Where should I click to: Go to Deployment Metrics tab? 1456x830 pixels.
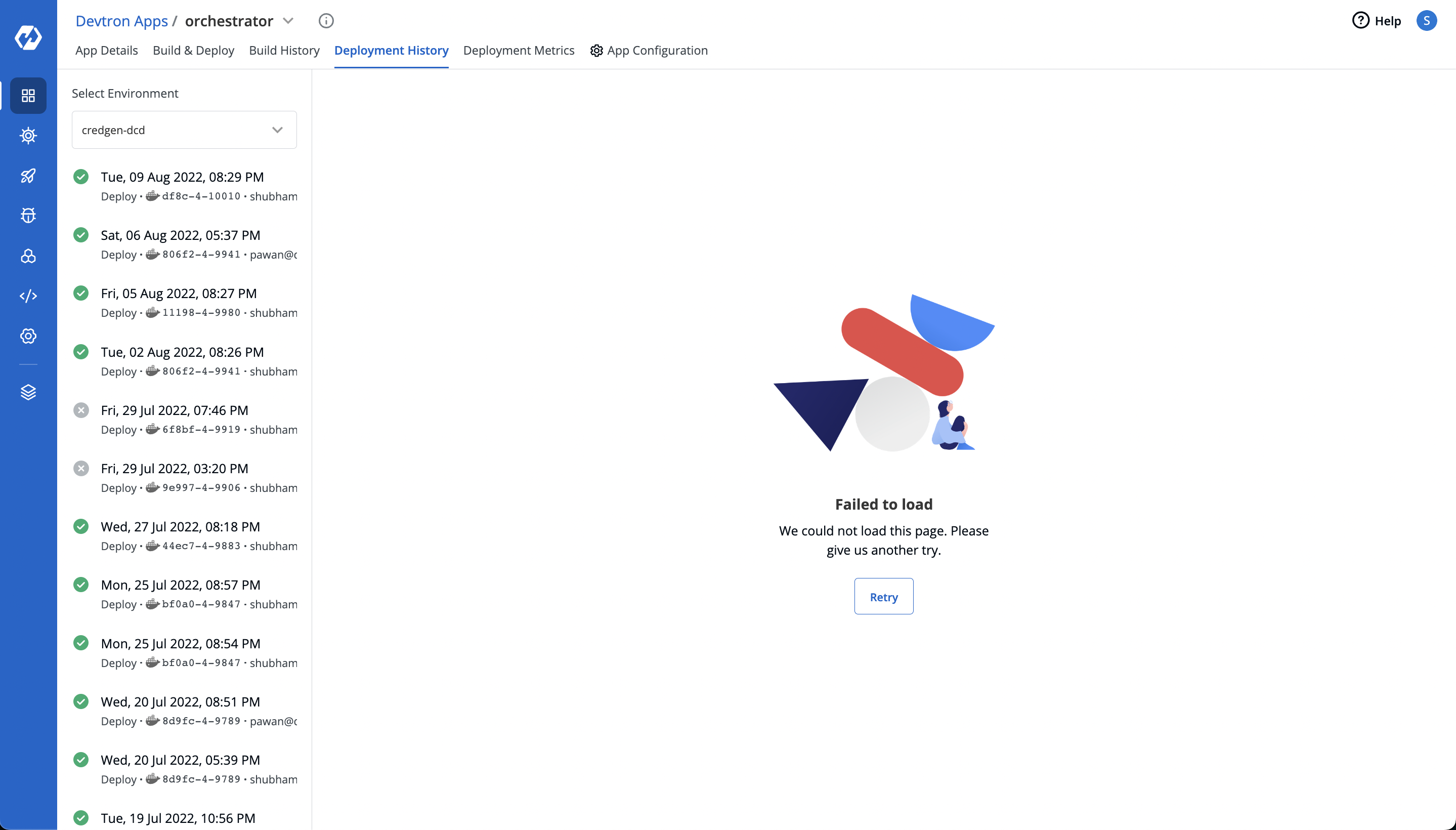pyautogui.click(x=519, y=50)
